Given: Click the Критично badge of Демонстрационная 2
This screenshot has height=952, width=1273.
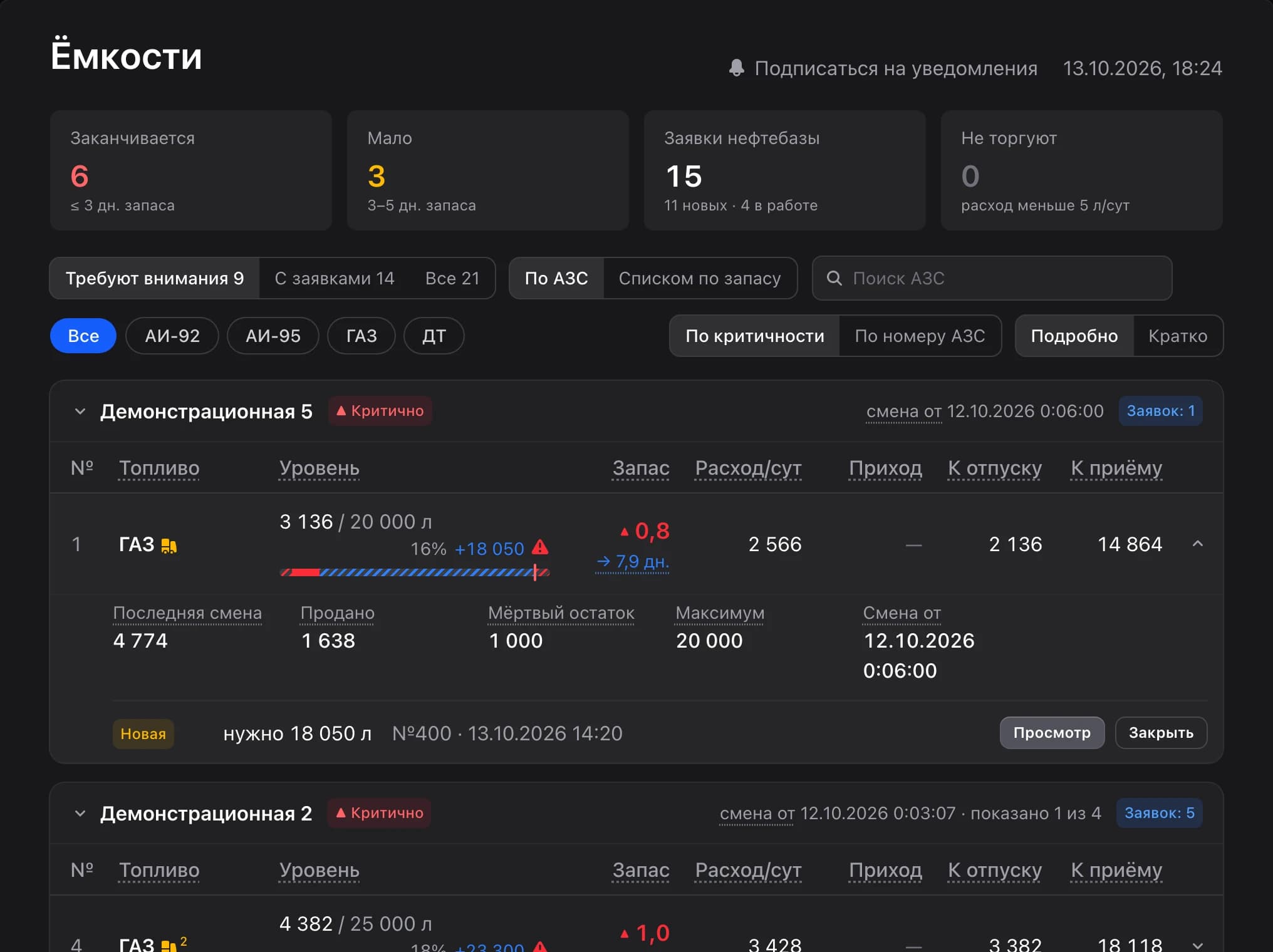Looking at the screenshot, I should coord(380,813).
